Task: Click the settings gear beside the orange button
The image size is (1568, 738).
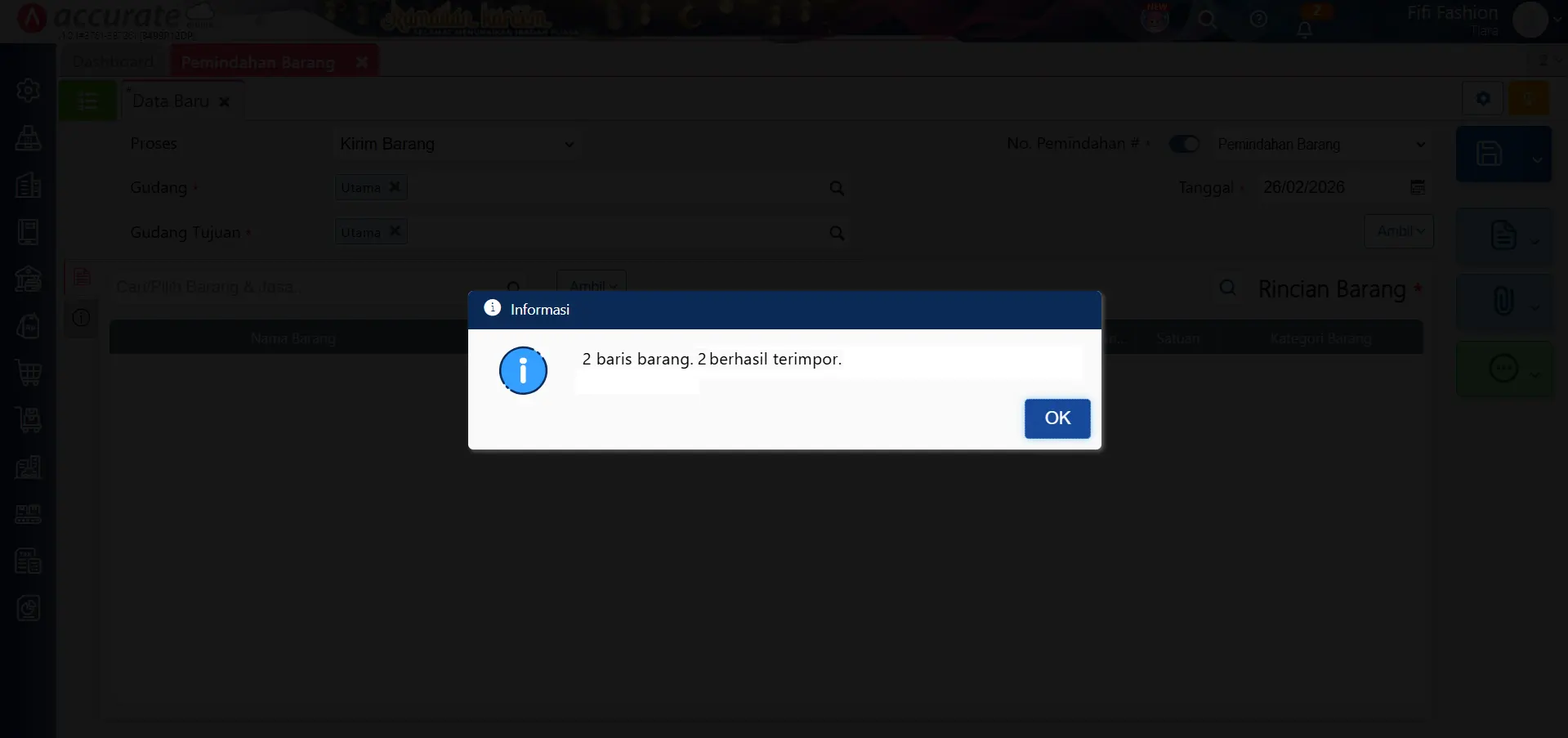Action: (1482, 99)
